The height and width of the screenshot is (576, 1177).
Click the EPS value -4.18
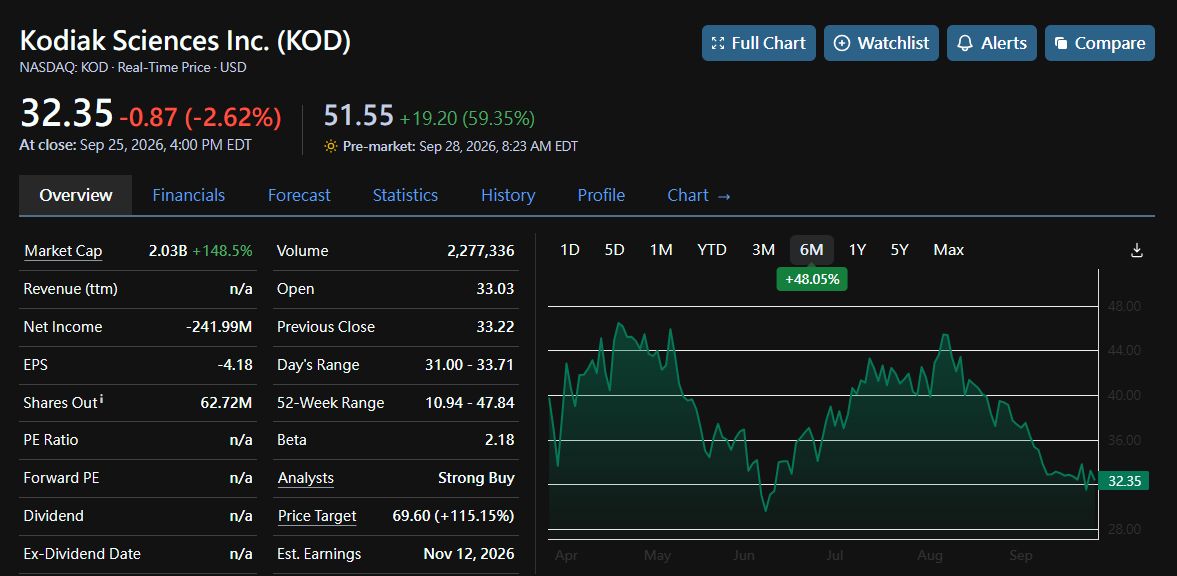pyautogui.click(x=235, y=365)
